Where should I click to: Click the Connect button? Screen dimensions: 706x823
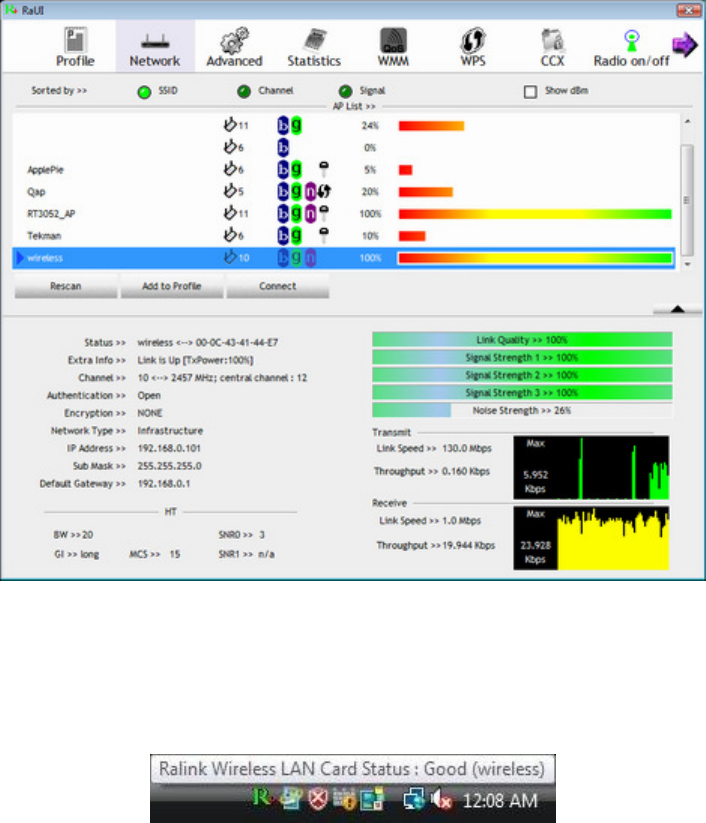[278, 286]
